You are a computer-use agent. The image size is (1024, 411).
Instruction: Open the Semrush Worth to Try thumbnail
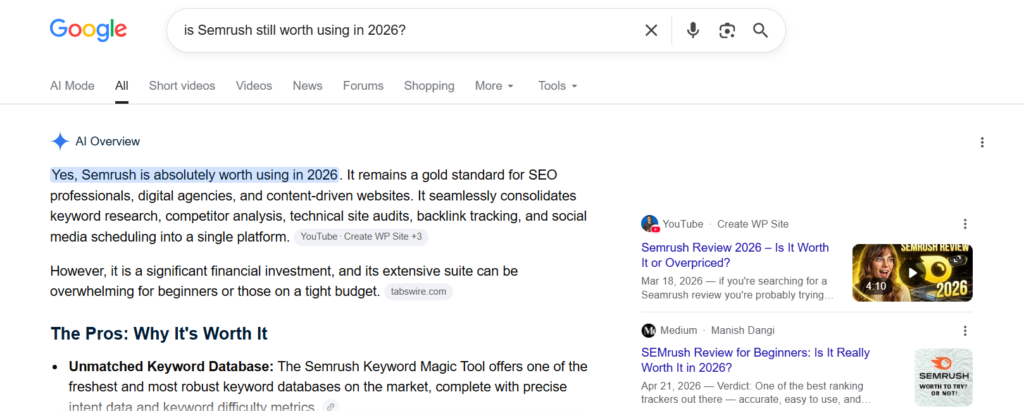943,378
